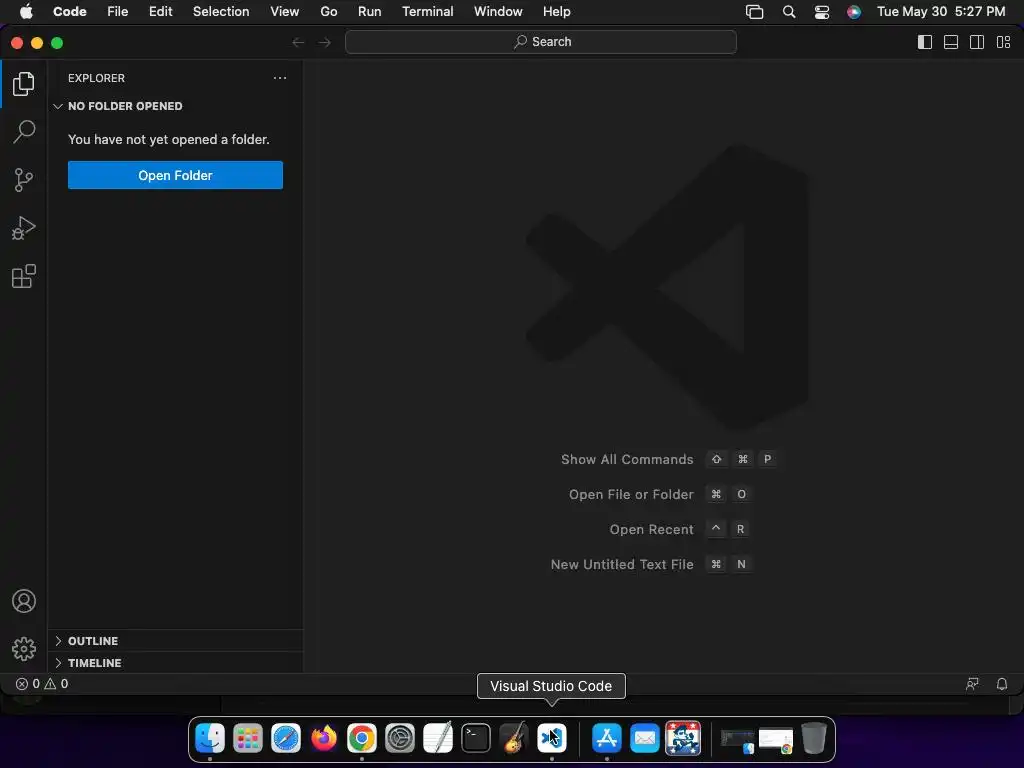Open the Edit menu
Viewport: 1024px width, 768px height.
161,12
